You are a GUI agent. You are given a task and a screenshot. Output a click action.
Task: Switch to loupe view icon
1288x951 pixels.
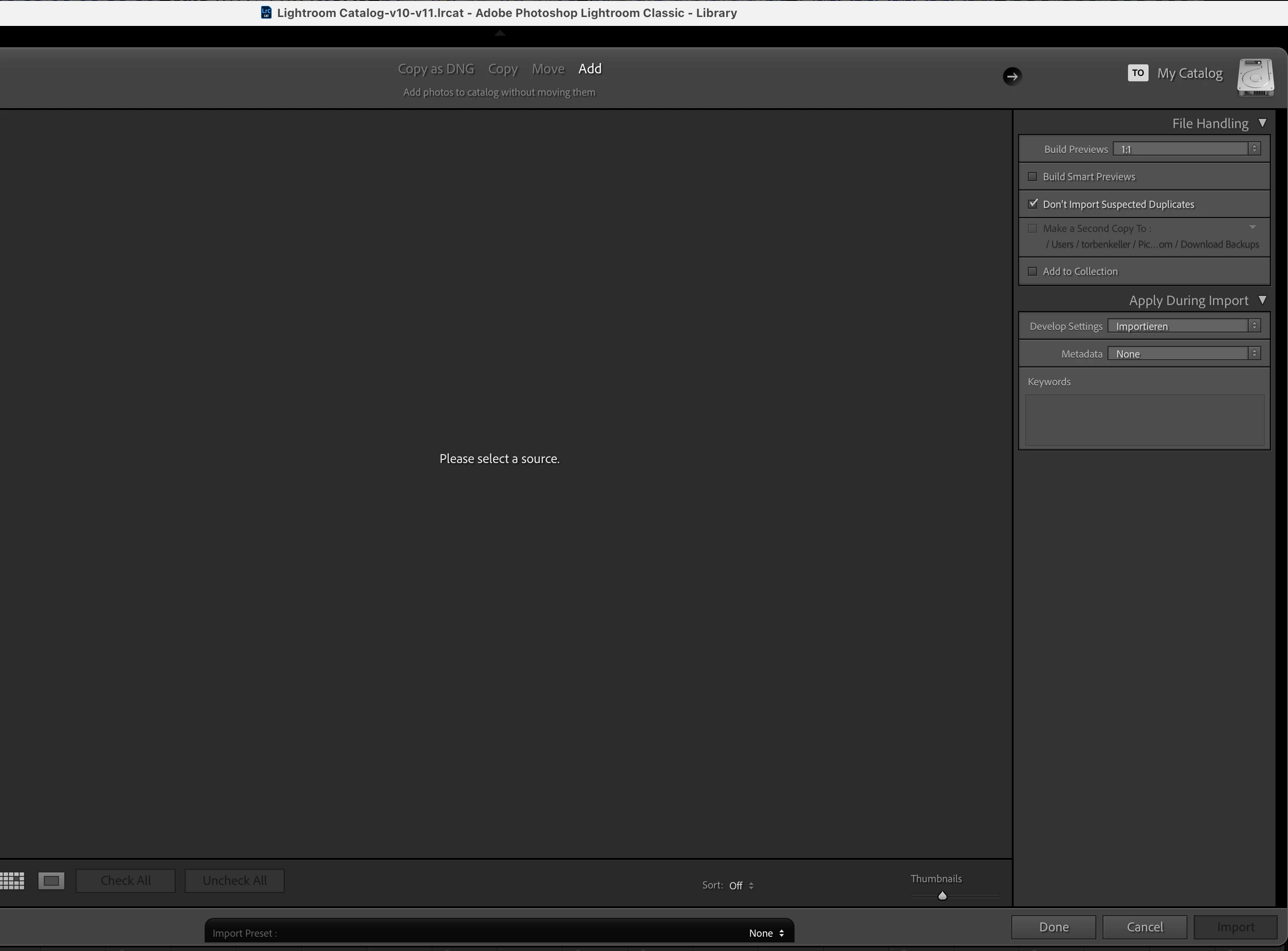51,880
